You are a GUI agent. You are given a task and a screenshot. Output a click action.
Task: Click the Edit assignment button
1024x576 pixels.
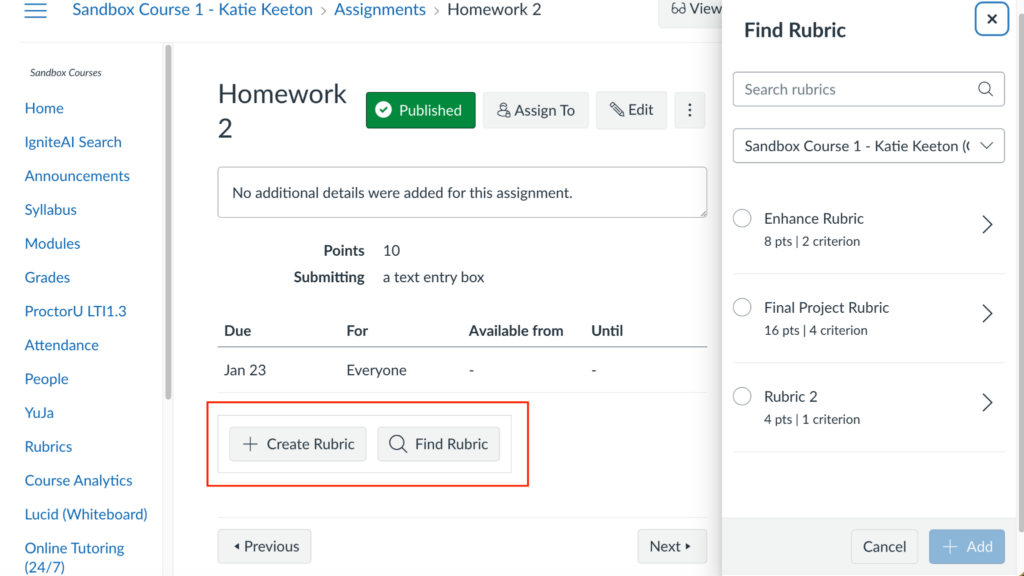pos(631,110)
